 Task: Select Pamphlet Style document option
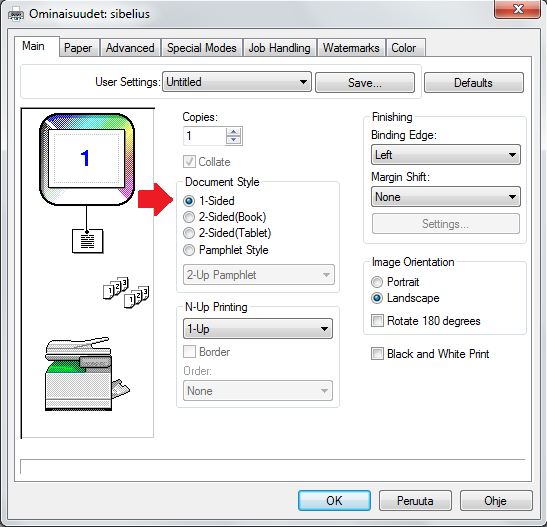click(189, 250)
